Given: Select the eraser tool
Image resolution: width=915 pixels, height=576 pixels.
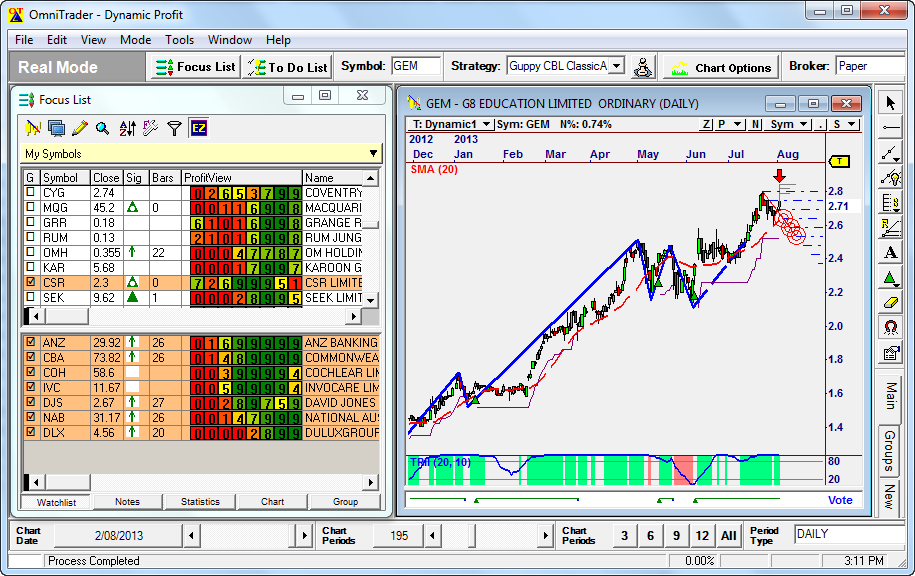Looking at the screenshot, I should pyautogui.click(x=890, y=302).
